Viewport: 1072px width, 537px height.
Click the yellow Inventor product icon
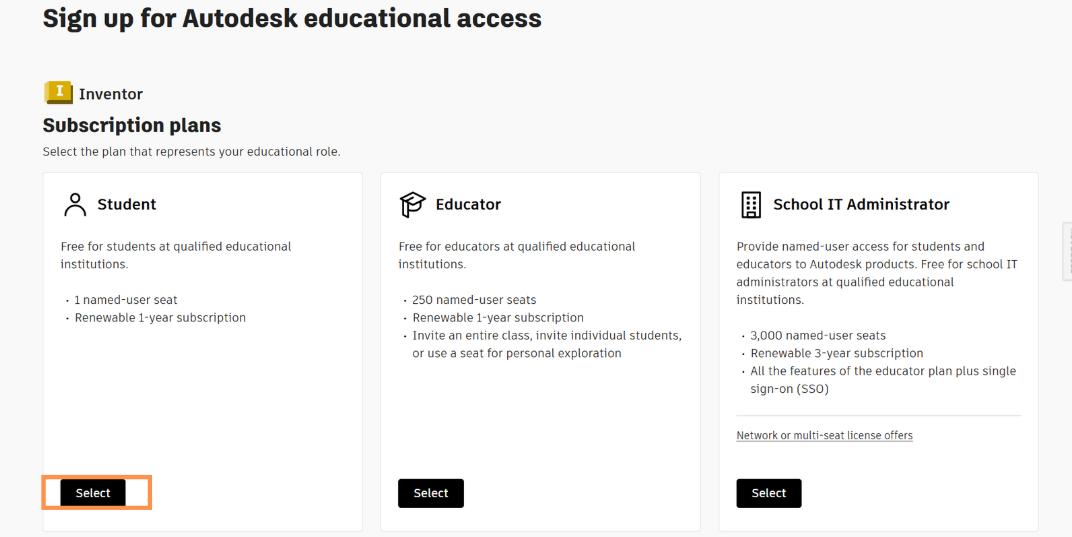point(58,93)
